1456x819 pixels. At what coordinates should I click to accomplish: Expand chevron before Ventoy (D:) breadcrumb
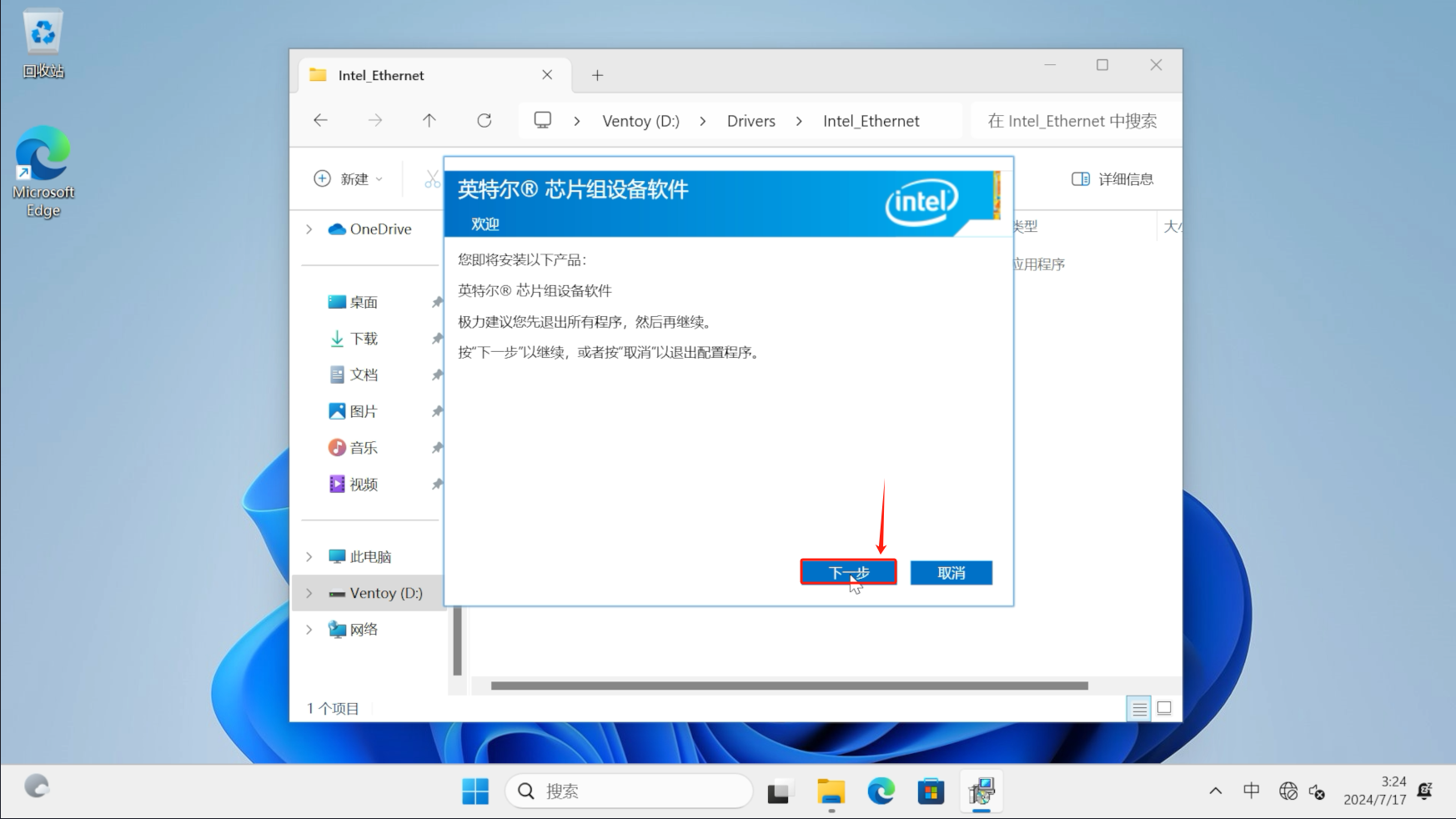[x=577, y=121]
